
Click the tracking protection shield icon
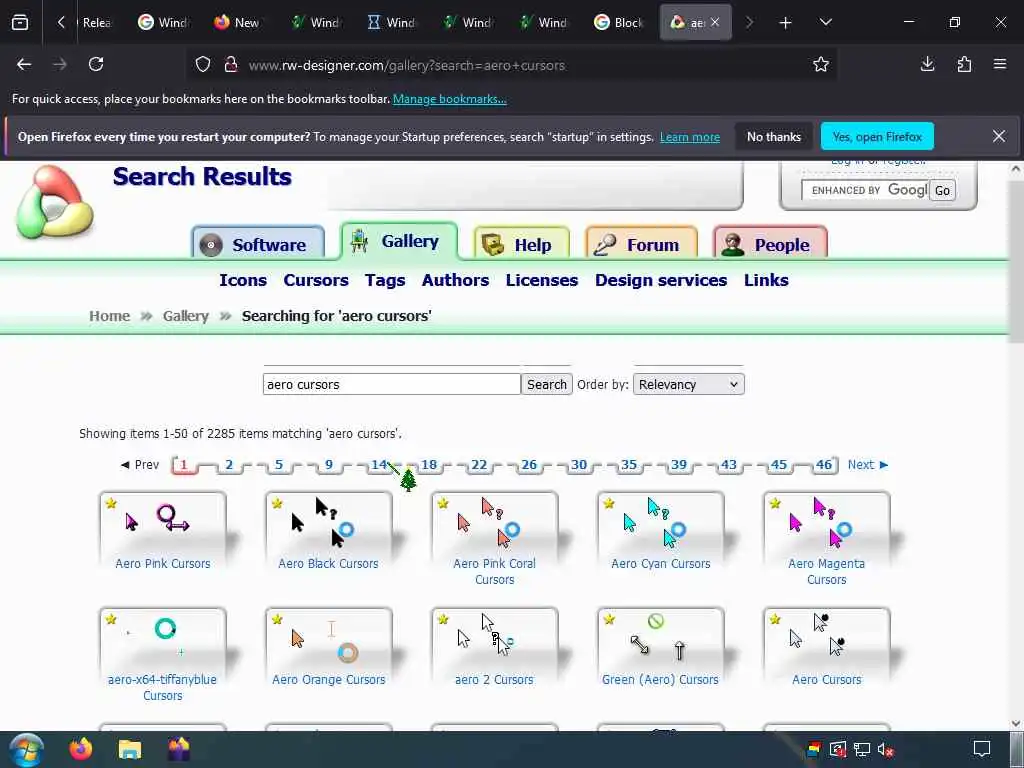pos(203,65)
